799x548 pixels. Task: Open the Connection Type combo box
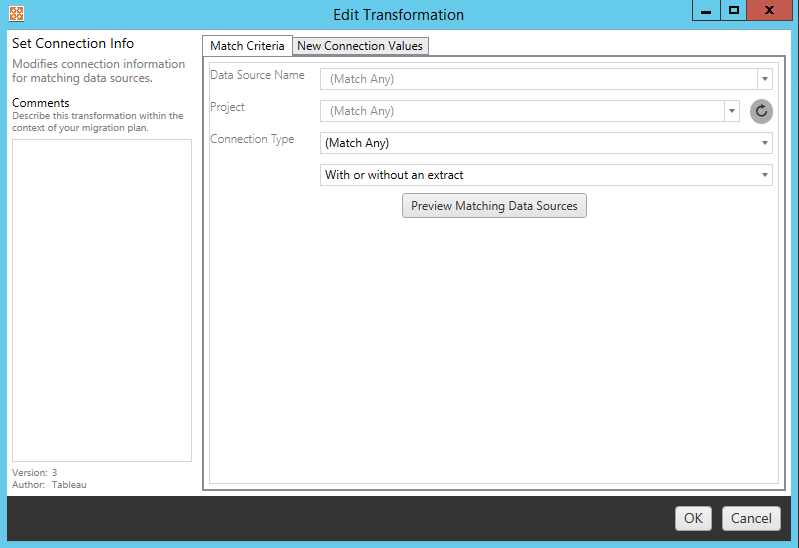pyautogui.click(x=538, y=143)
